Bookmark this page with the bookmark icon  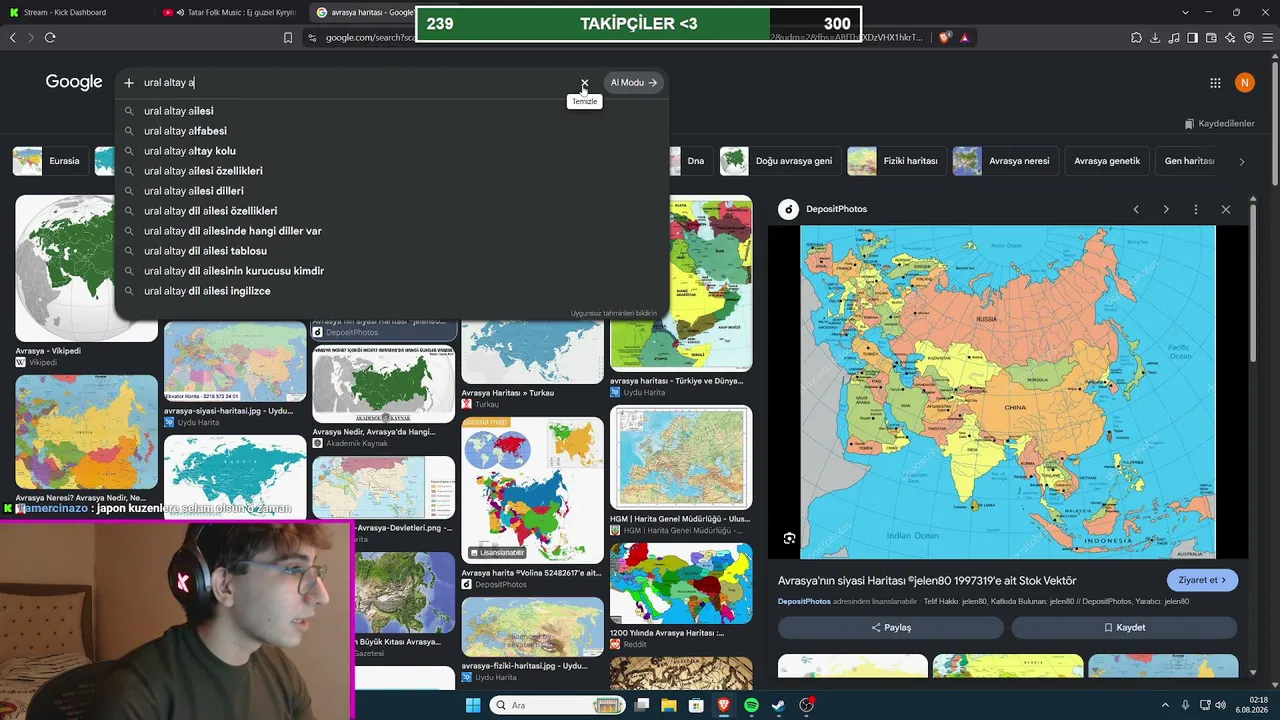[288, 38]
